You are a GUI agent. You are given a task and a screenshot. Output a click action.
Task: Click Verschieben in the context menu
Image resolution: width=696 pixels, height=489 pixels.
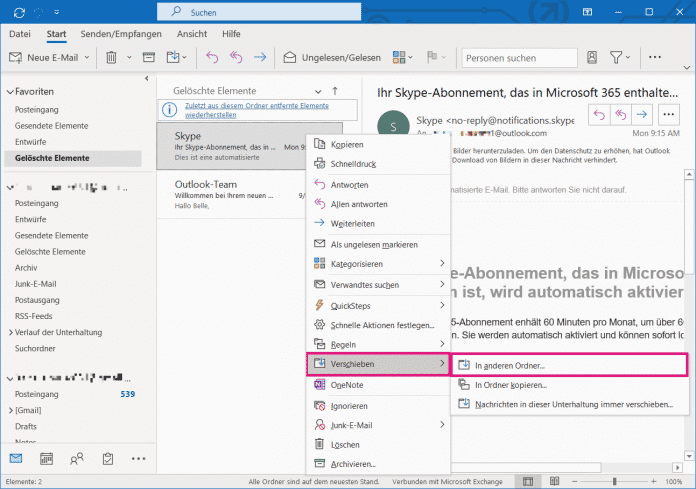[378, 364]
